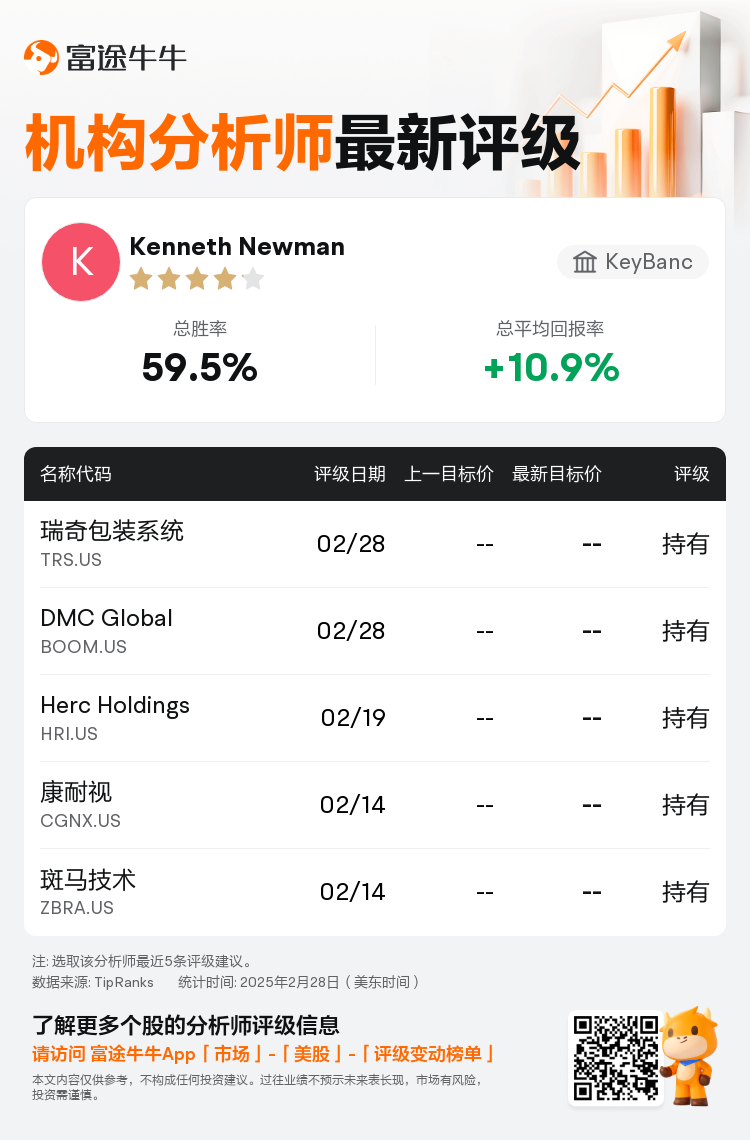Open DMC Global BOOM.US row

tap(375, 631)
